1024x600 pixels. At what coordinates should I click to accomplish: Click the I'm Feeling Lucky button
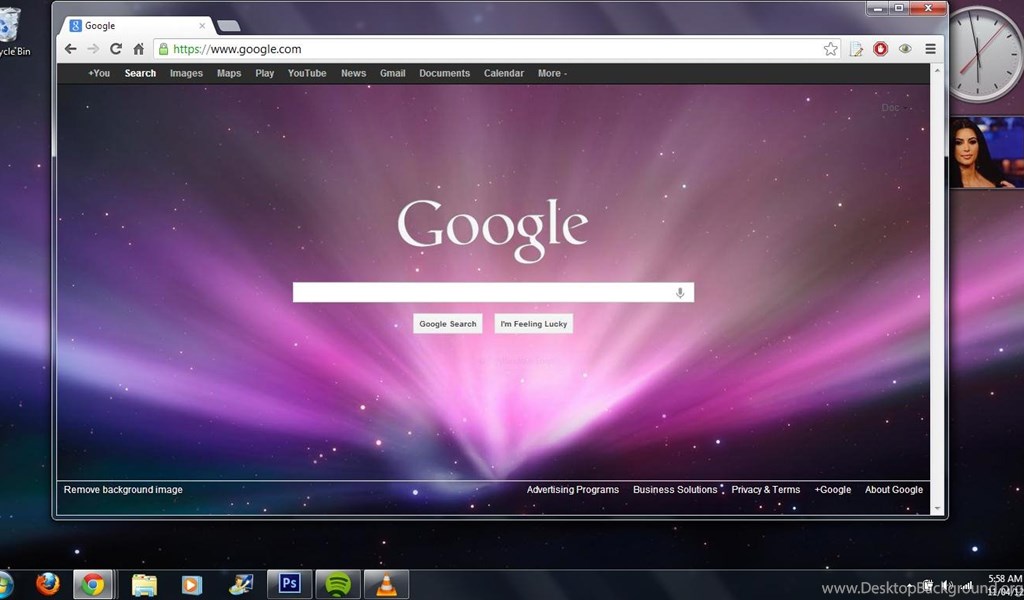click(x=534, y=324)
